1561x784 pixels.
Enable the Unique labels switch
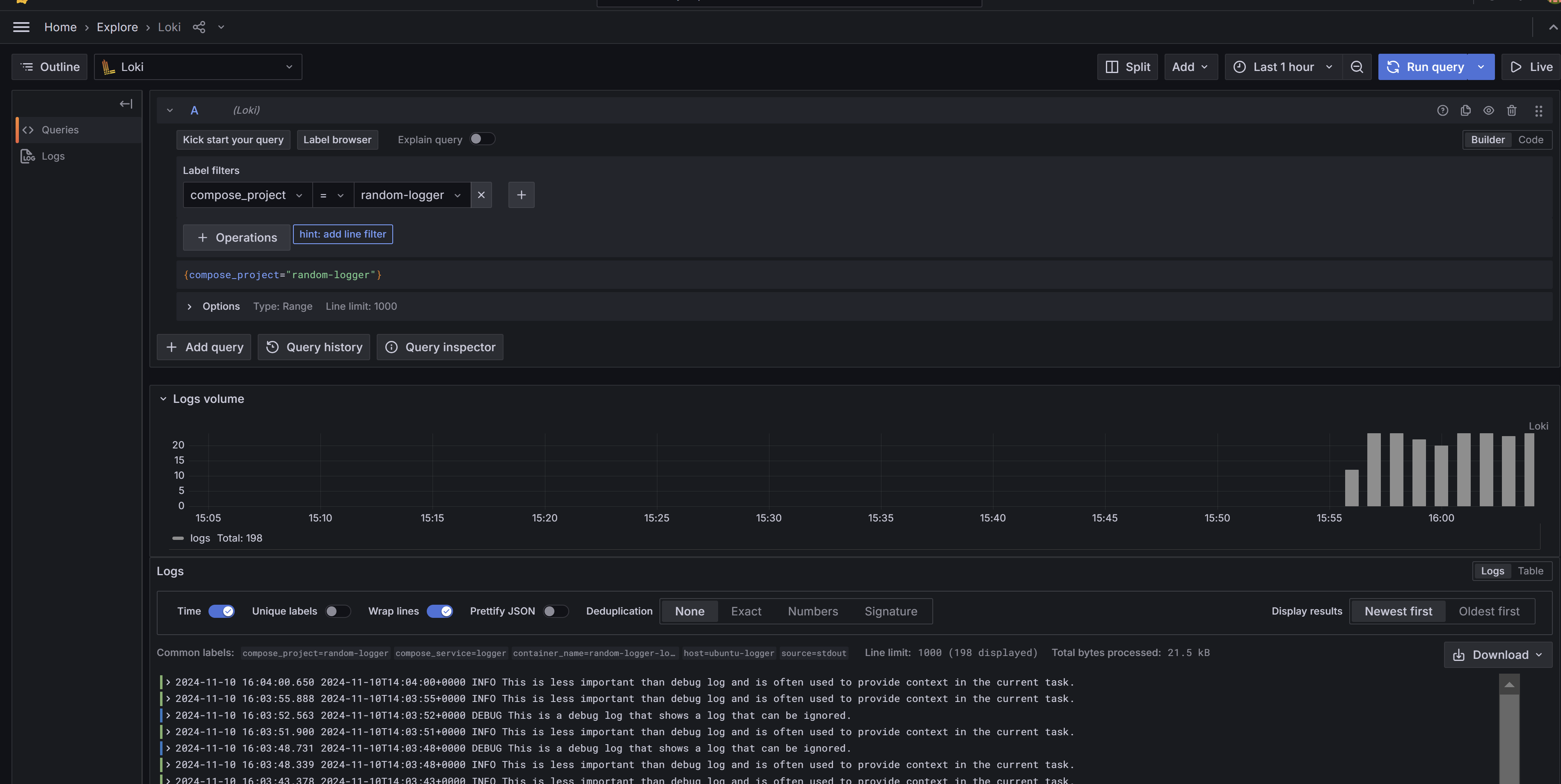coord(338,611)
